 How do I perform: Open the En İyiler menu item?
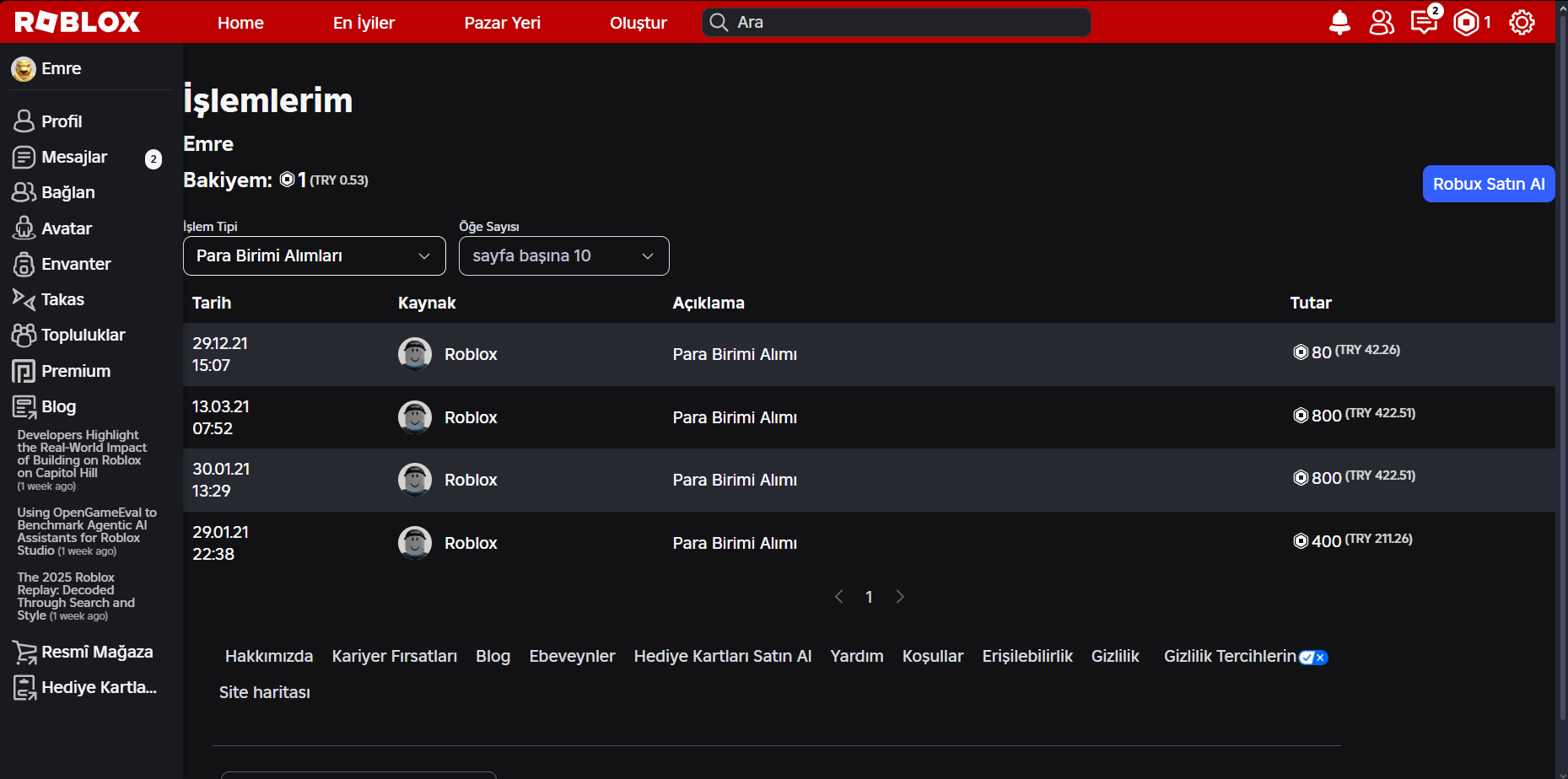tap(364, 23)
